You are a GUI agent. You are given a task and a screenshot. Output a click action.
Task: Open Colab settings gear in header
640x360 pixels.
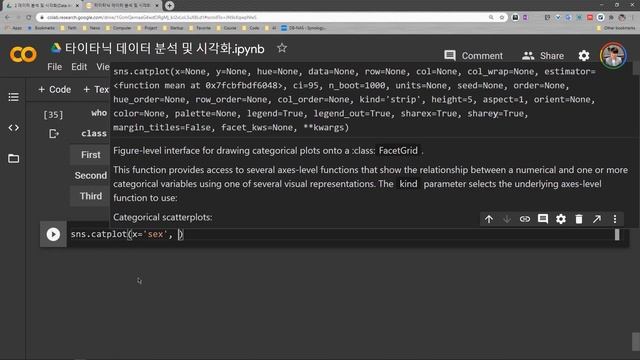pyautogui.click(x=584, y=56)
